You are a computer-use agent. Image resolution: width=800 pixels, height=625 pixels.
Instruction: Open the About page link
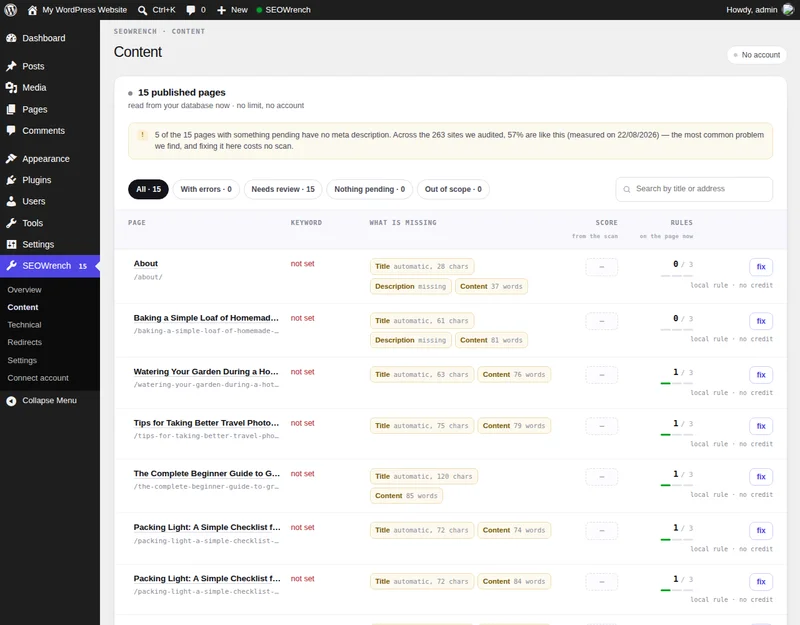(x=145, y=264)
